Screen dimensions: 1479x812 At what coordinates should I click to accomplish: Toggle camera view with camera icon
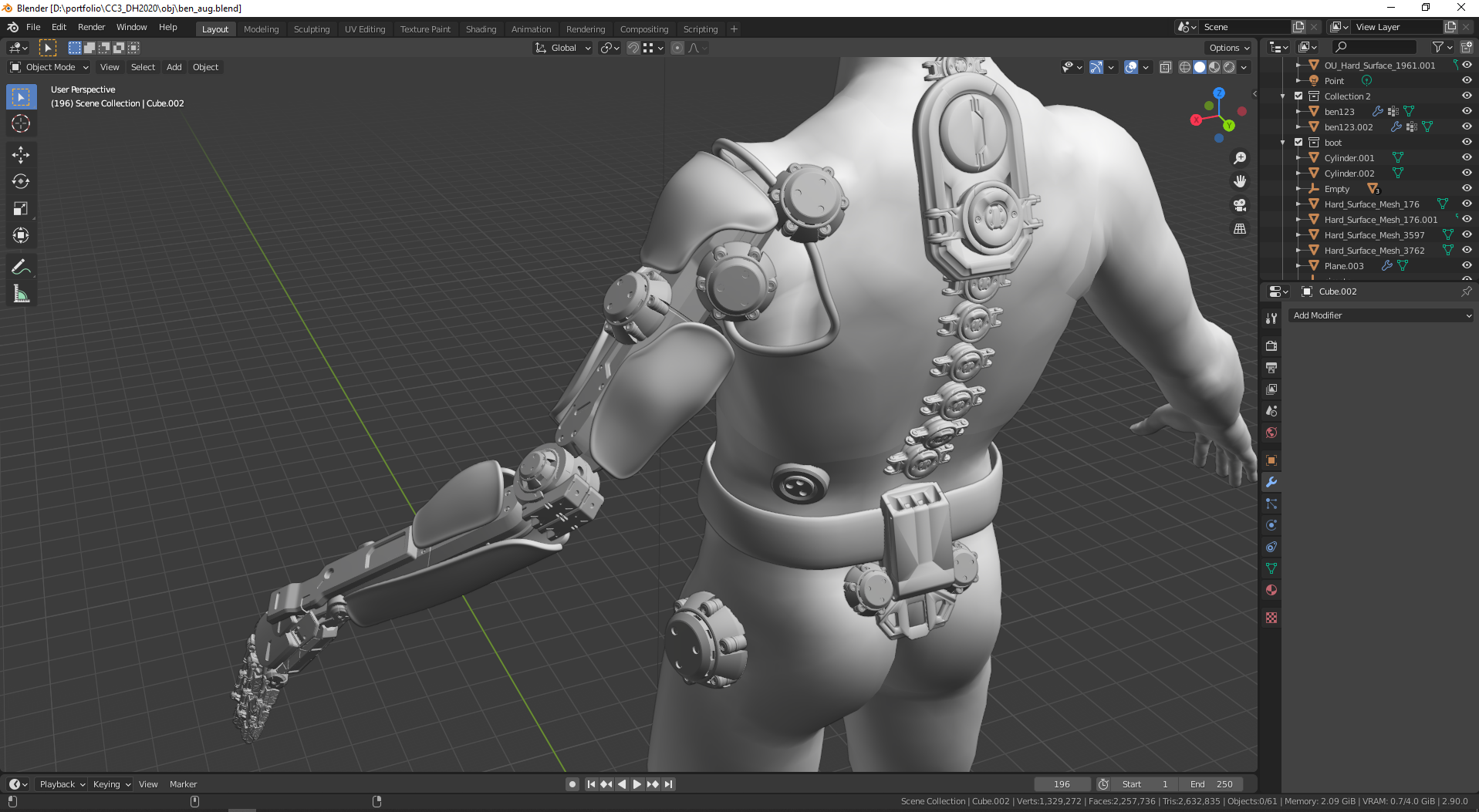point(1240,205)
